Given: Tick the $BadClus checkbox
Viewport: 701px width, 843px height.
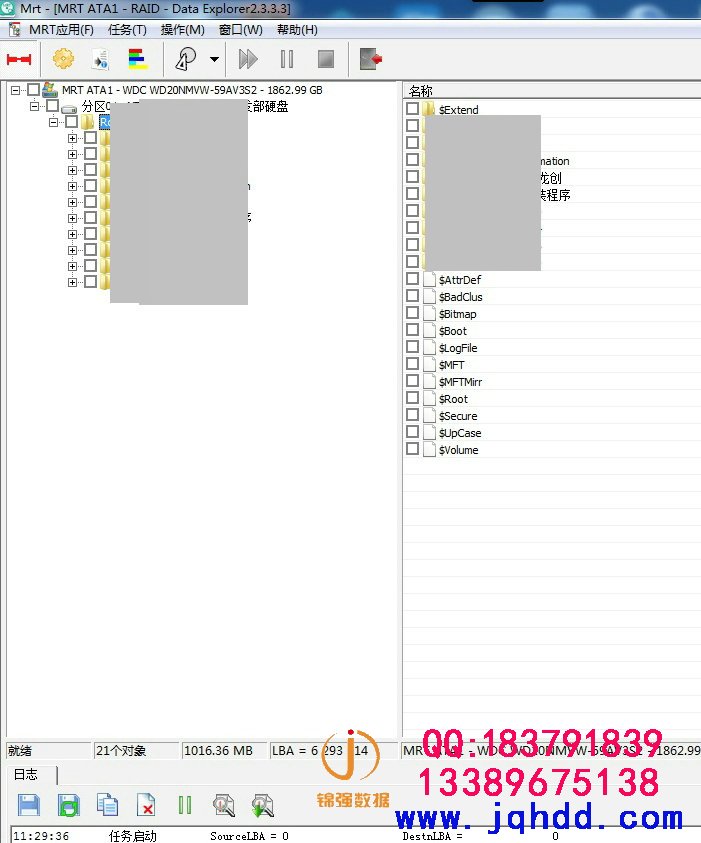Looking at the screenshot, I should tap(412, 296).
